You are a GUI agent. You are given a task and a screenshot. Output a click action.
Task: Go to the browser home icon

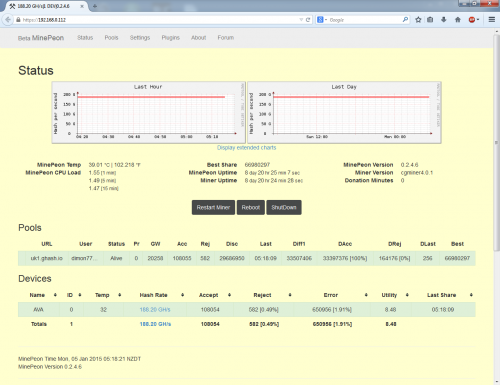458,20
